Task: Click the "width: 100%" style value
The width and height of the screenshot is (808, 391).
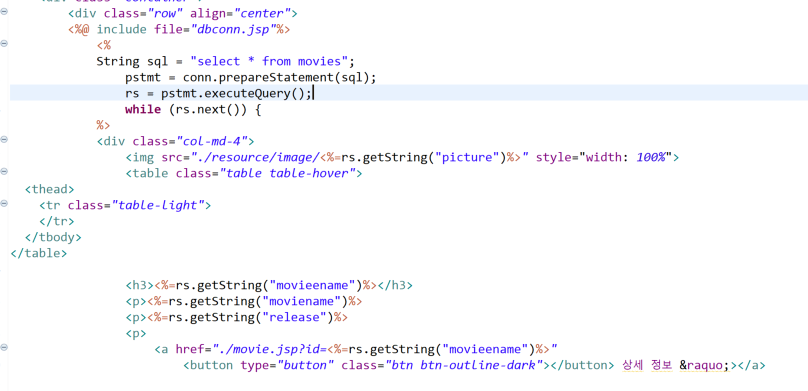Action: point(625,157)
